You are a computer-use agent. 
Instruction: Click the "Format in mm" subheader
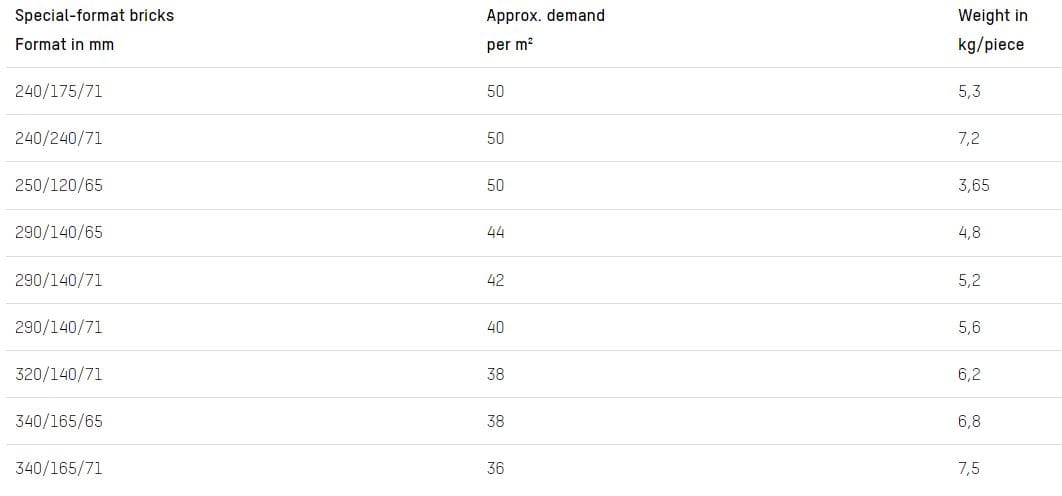64,45
